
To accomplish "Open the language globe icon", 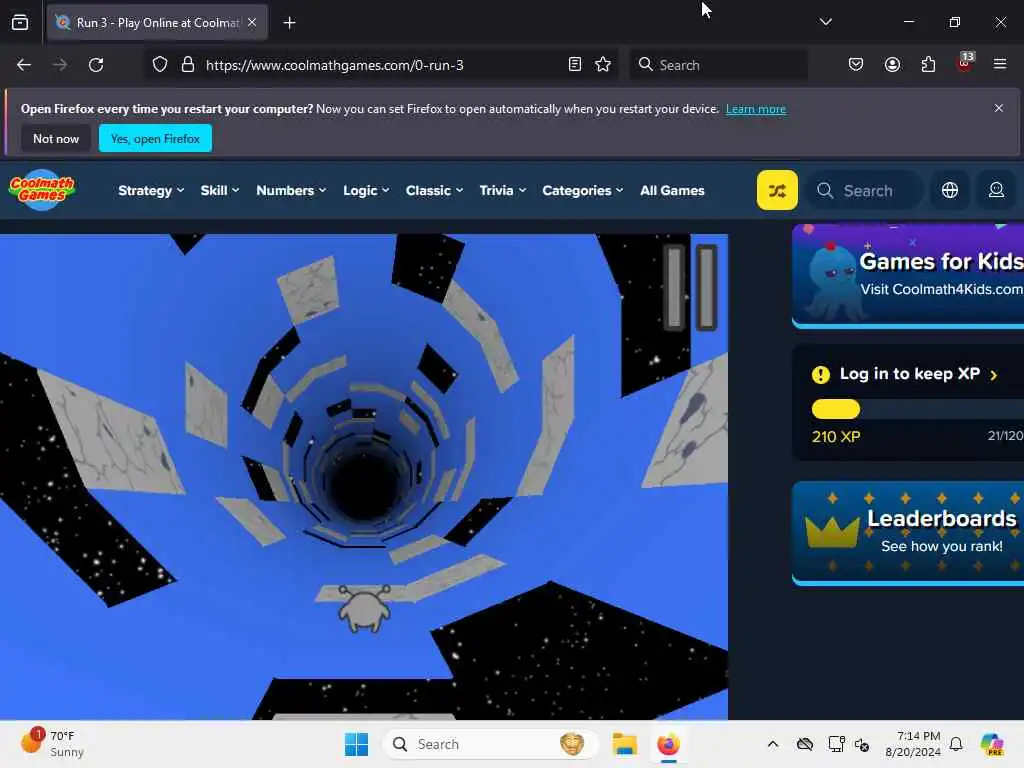I will click(x=950, y=190).
